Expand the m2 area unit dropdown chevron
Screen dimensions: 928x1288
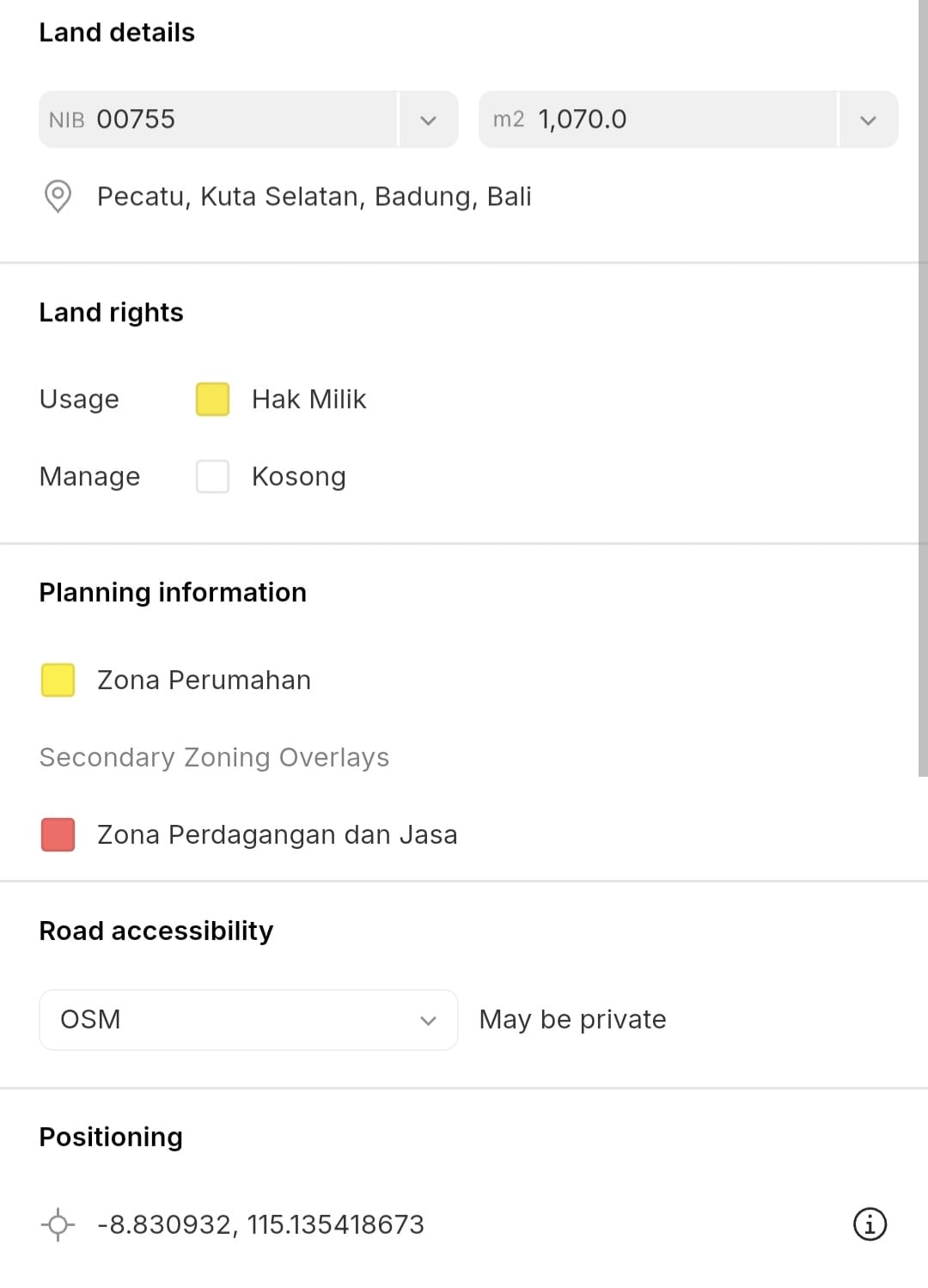coord(868,119)
